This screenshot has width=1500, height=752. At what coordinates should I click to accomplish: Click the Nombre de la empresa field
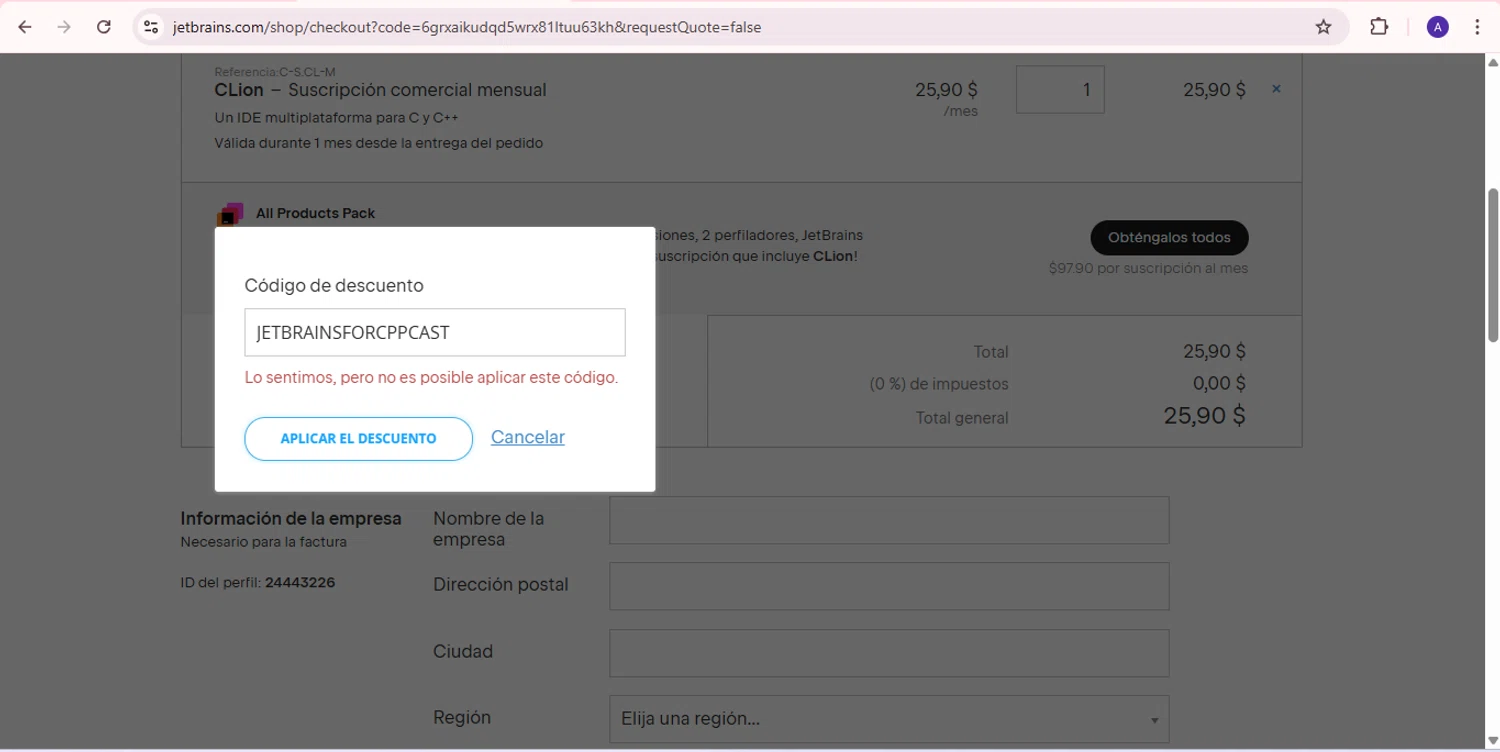(x=889, y=520)
